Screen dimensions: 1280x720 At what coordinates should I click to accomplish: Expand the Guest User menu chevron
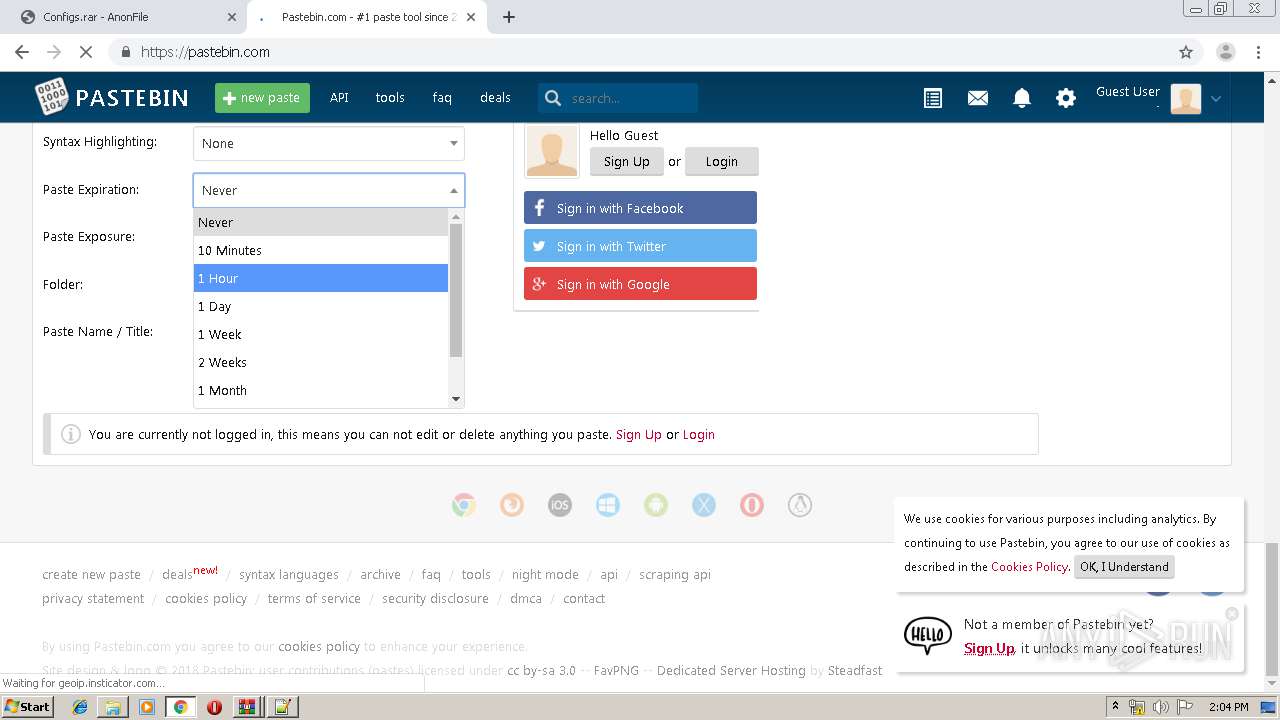(x=1216, y=98)
